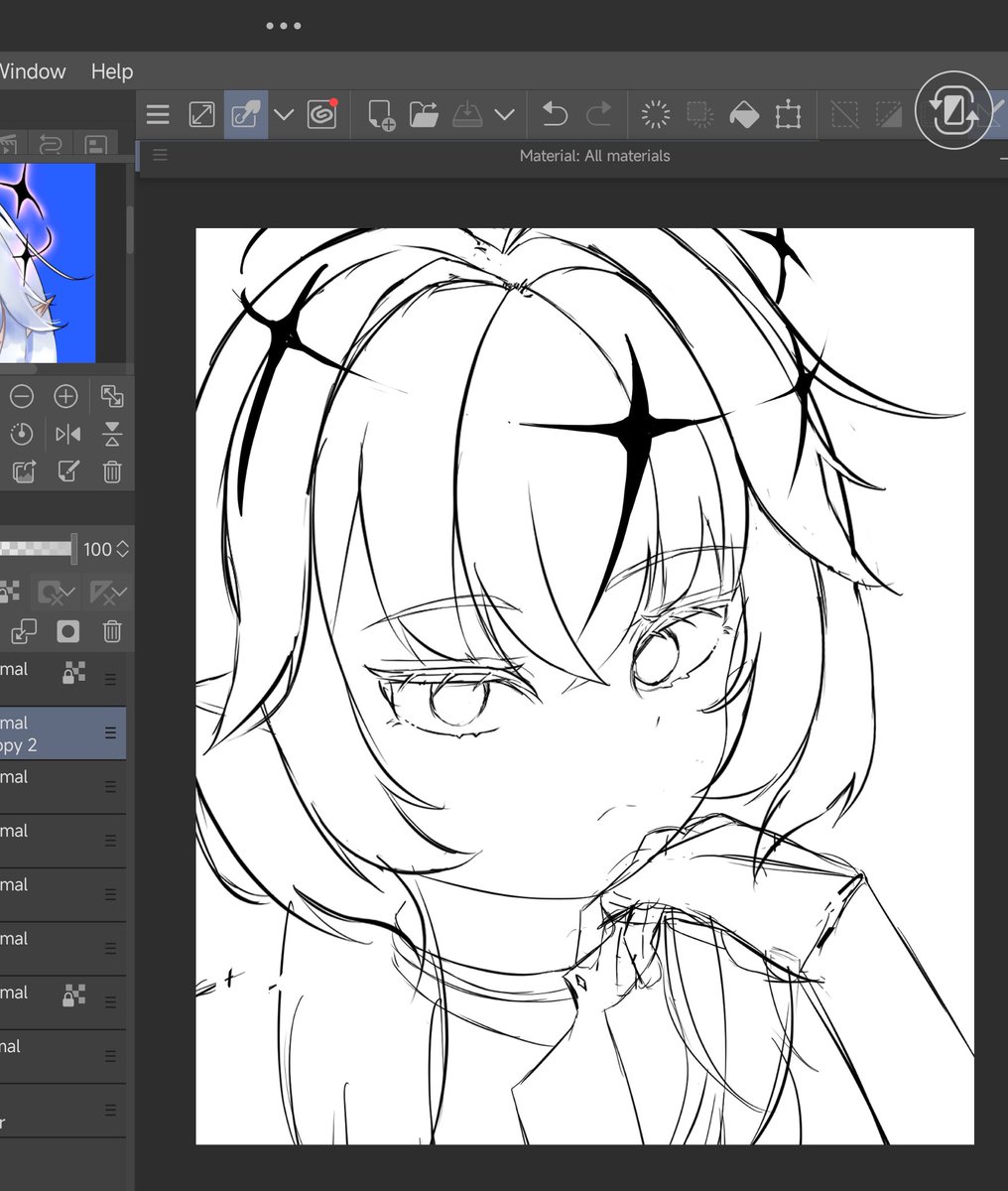Open the hamburger menu in the command bar
Screen dimensions: 1008x1191
(158, 115)
